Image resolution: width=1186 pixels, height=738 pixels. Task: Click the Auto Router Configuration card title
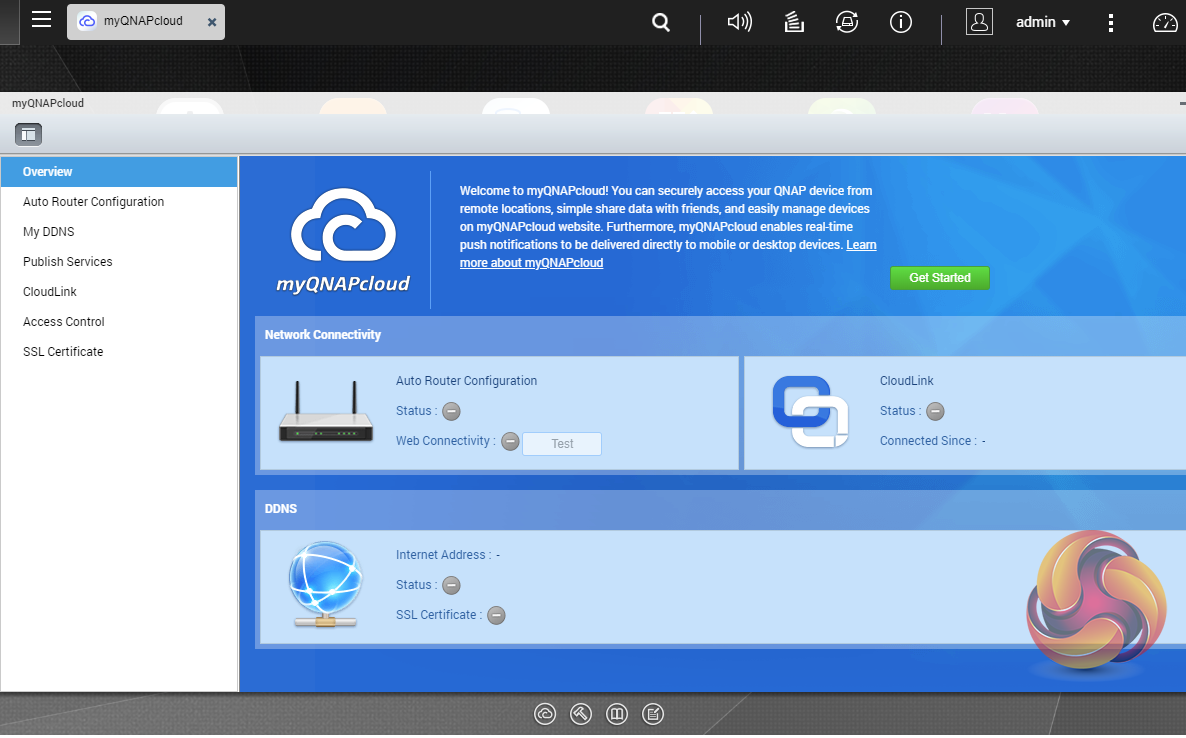click(x=466, y=381)
